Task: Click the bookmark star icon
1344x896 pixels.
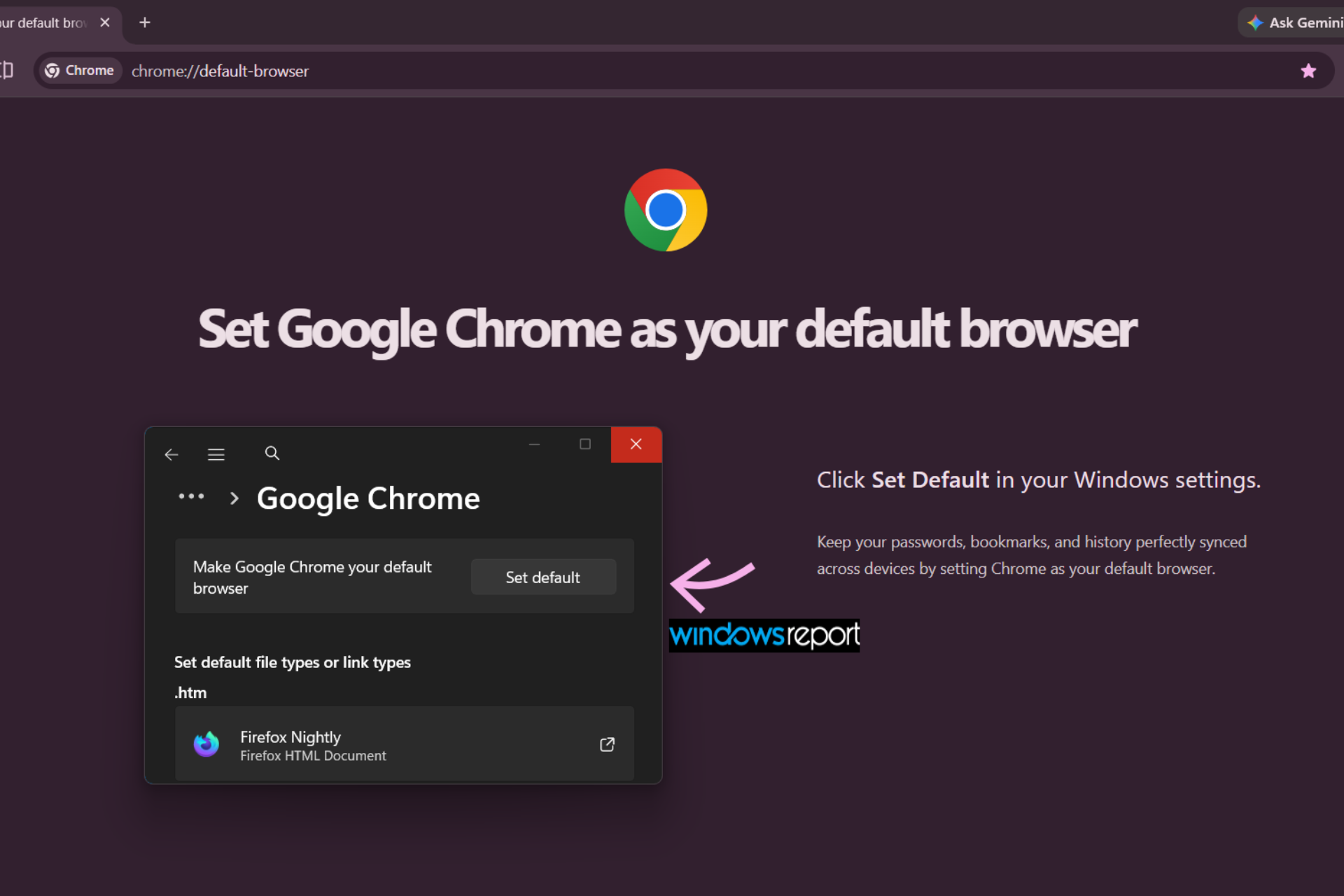Action: coord(1308,71)
